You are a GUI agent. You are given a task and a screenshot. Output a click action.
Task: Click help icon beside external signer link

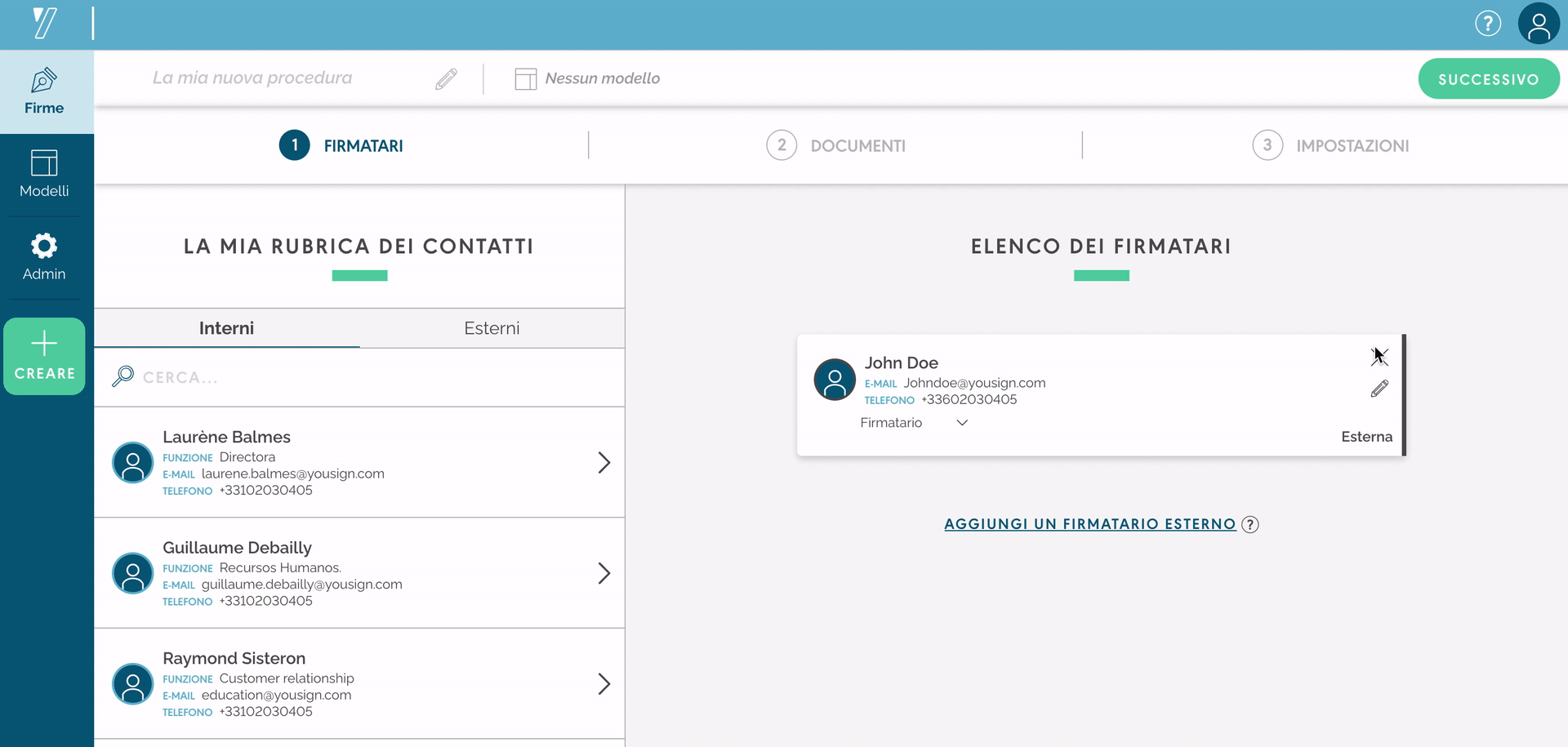(x=1249, y=525)
